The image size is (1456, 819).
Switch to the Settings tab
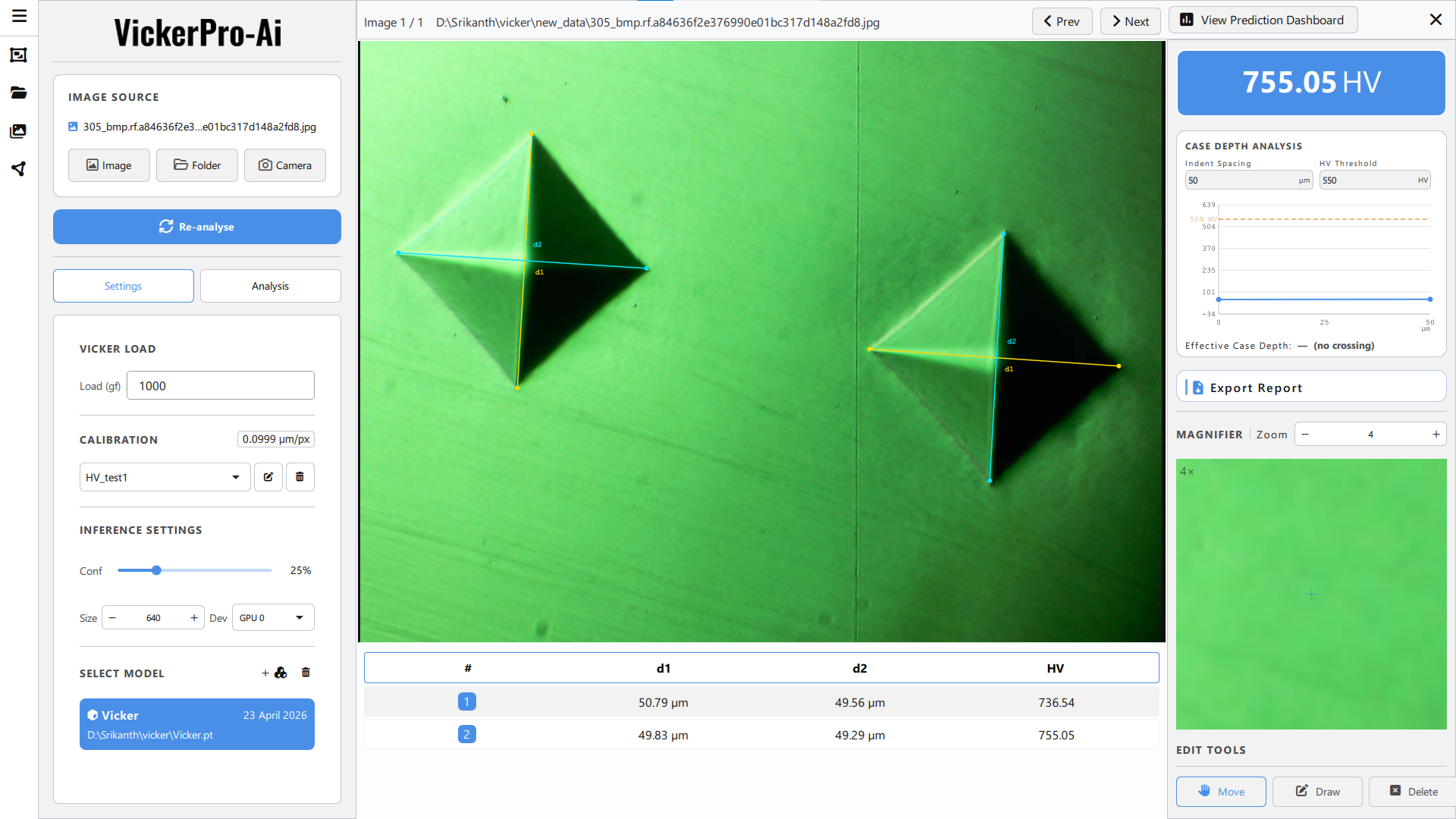click(124, 286)
